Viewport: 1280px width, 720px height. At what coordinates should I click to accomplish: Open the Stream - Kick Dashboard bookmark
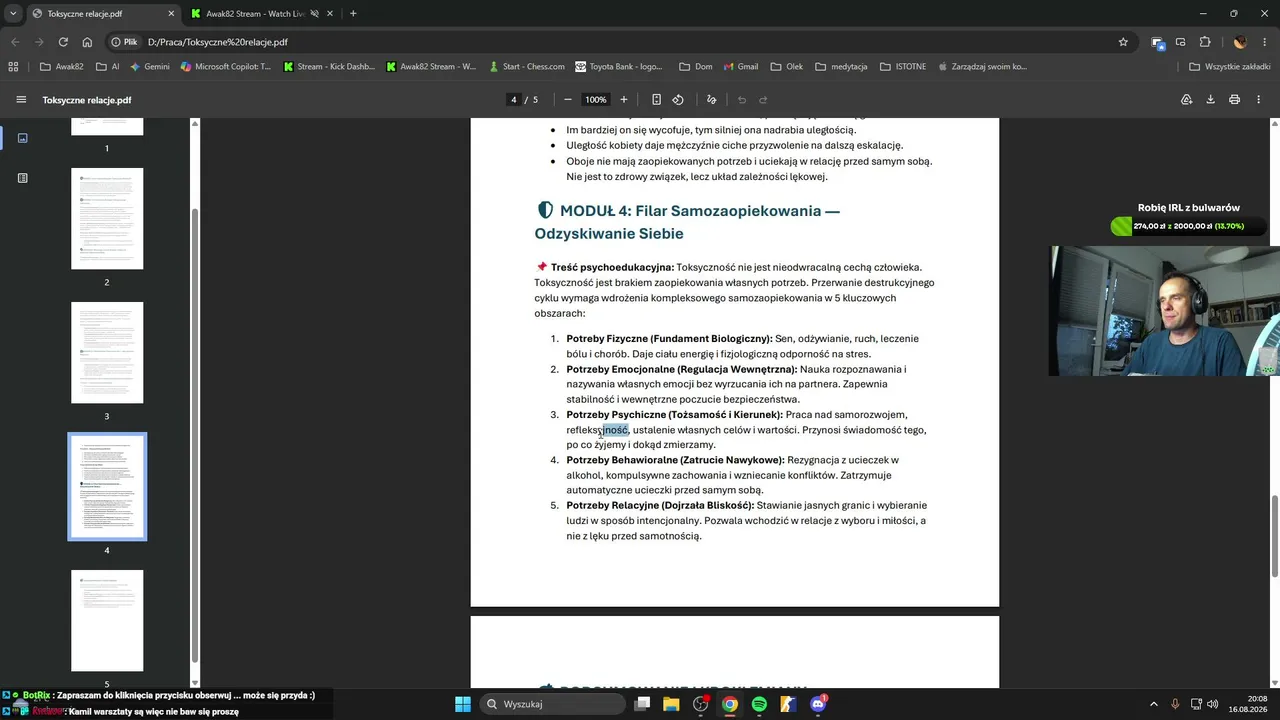pyautogui.click(x=329, y=67)
